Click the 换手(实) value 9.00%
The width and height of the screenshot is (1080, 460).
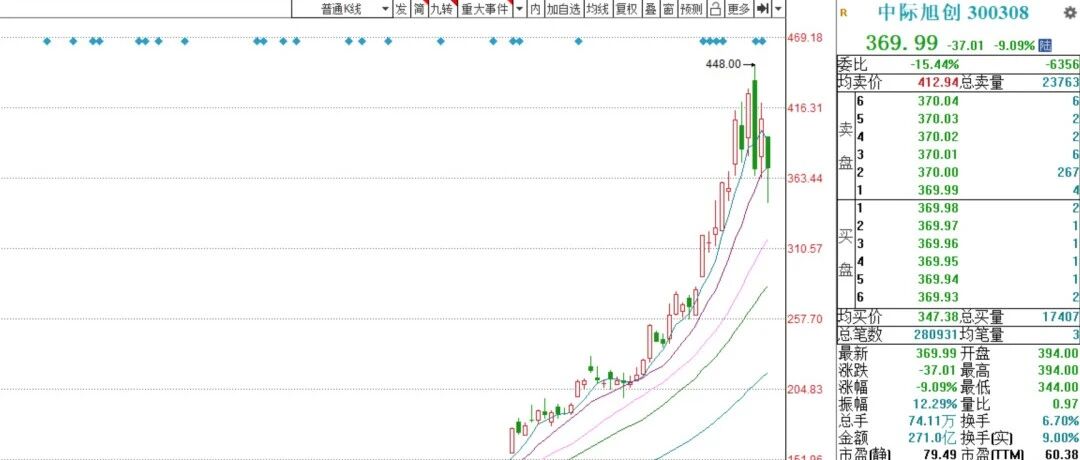tap(1061, 439)
